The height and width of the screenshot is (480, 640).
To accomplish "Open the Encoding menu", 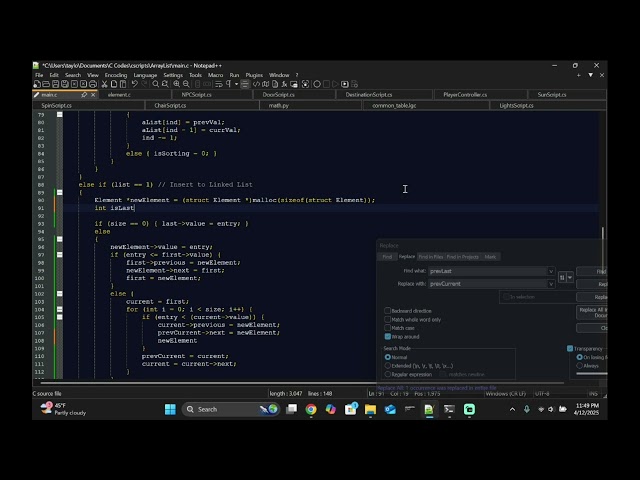I will 116,75.
